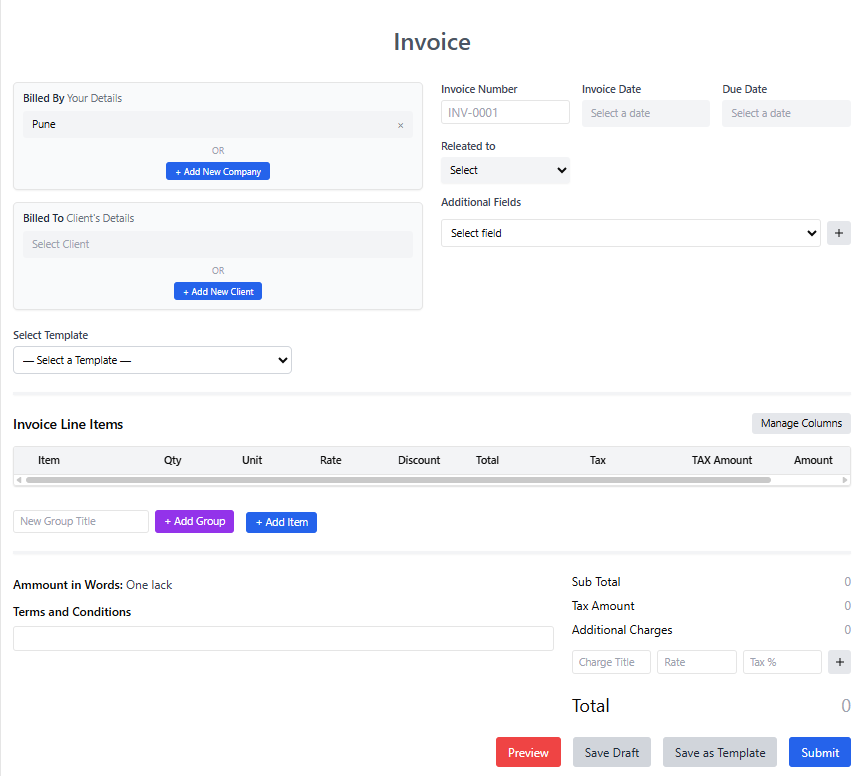Click Save as Template button
Viewport: 861px width, 776px height.
pyautogui.click(x=720, y=753)
